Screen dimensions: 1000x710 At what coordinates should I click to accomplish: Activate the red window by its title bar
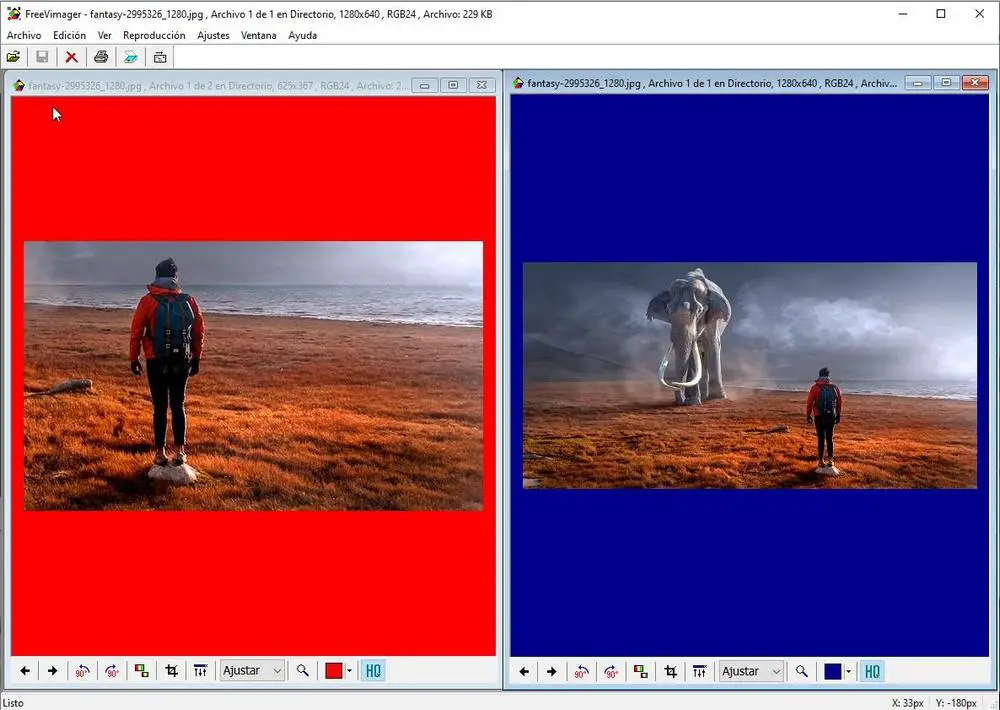point(218,85)
